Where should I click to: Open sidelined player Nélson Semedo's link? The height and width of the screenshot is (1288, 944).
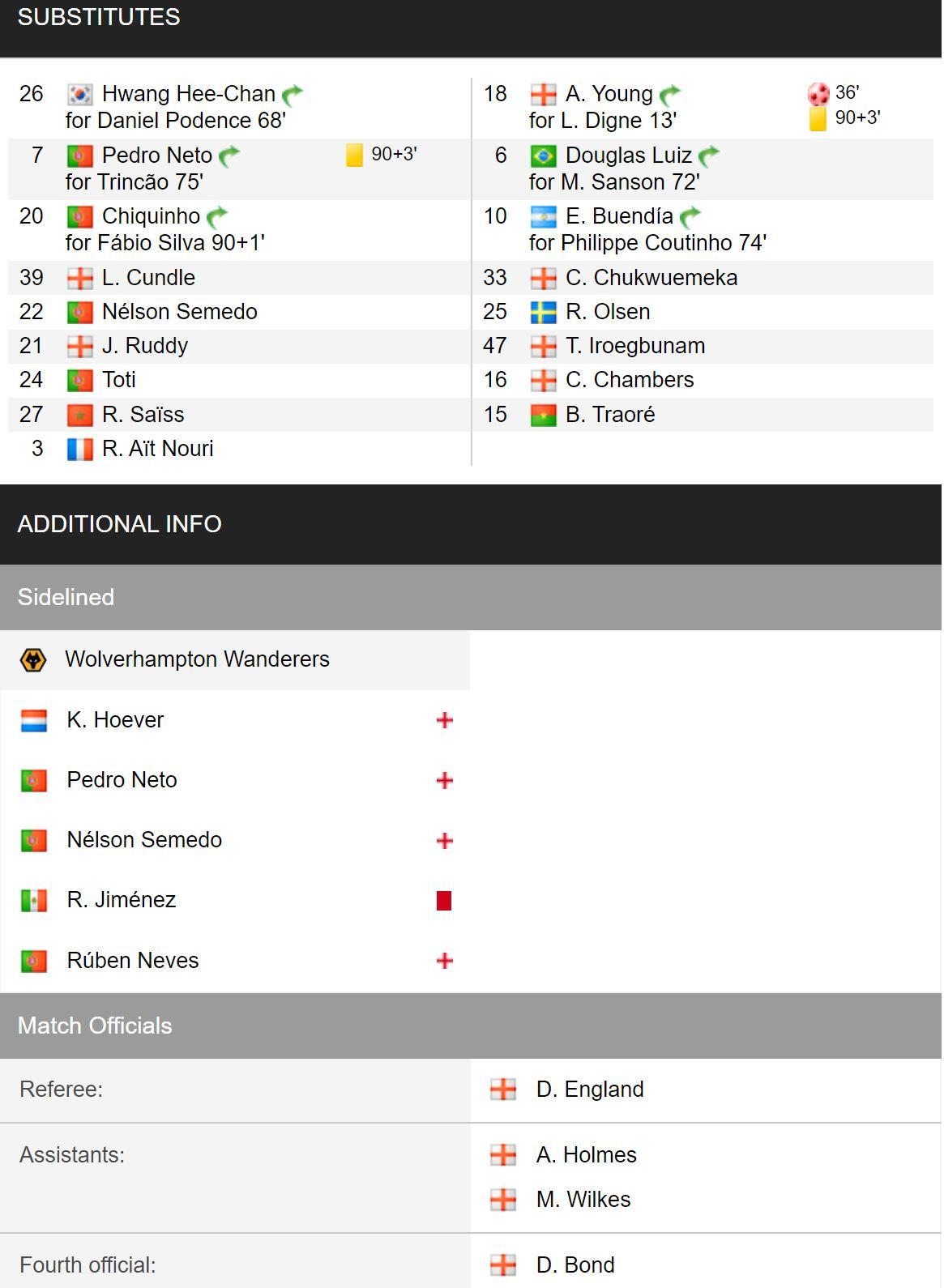tap(144, 840)
